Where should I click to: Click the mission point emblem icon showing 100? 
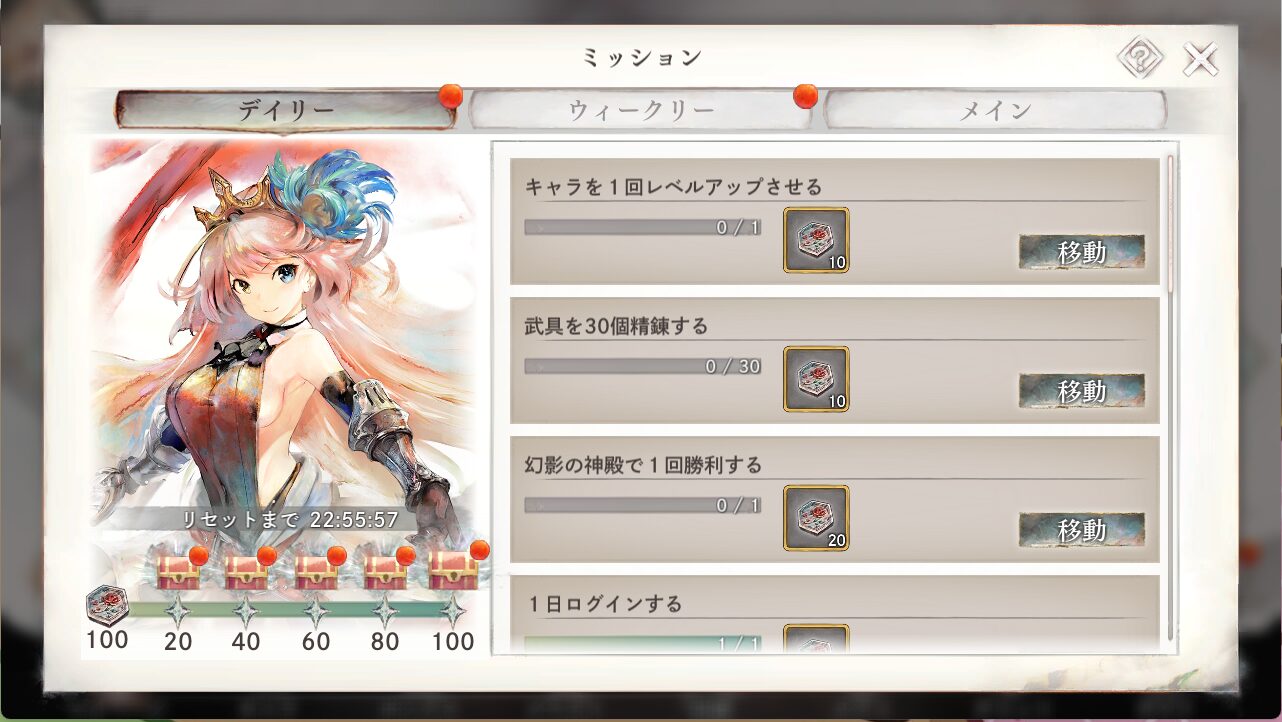pyautogui.click(x=106, y=606)
